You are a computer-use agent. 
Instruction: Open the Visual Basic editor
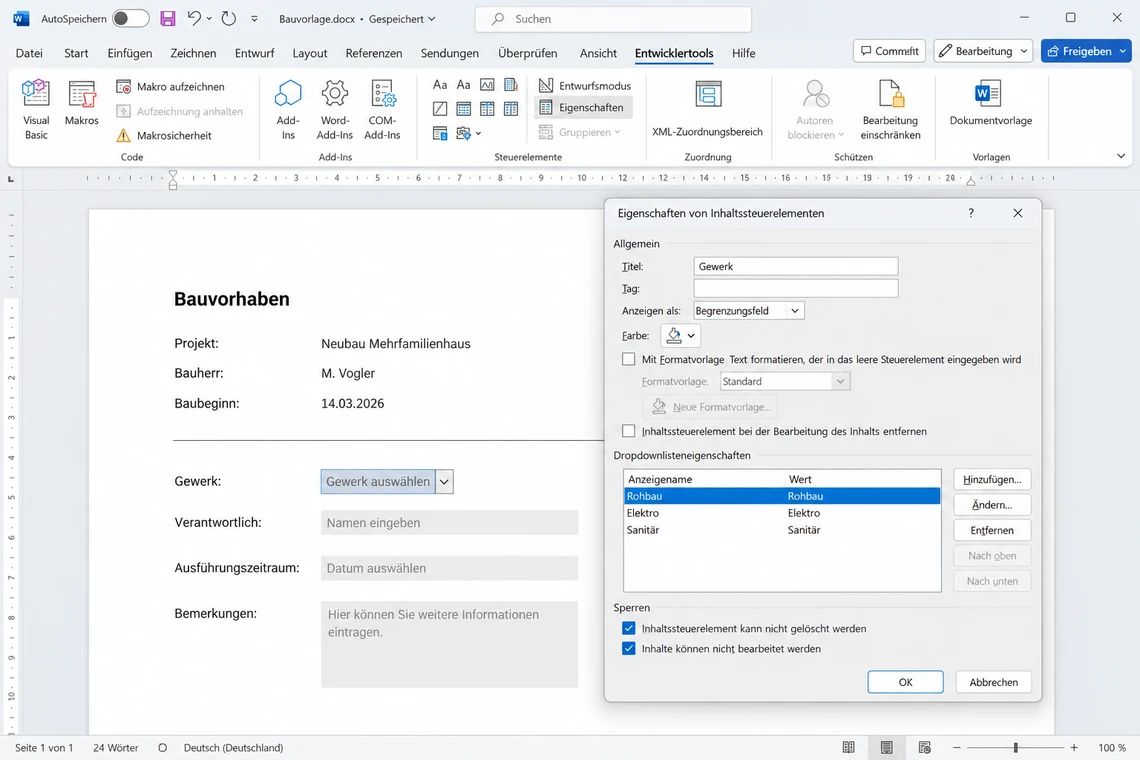pyautogui.click(x=36, y=110)
